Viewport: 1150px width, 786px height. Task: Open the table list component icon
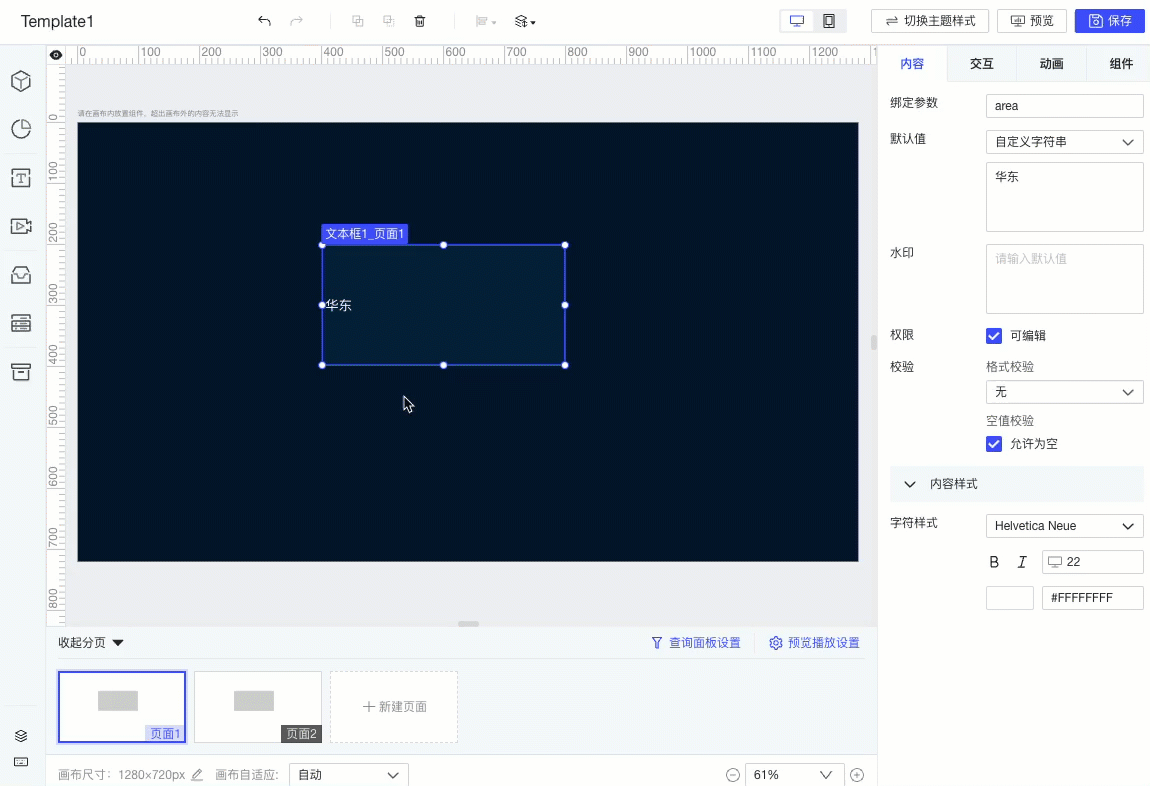[x=21, y=323]
